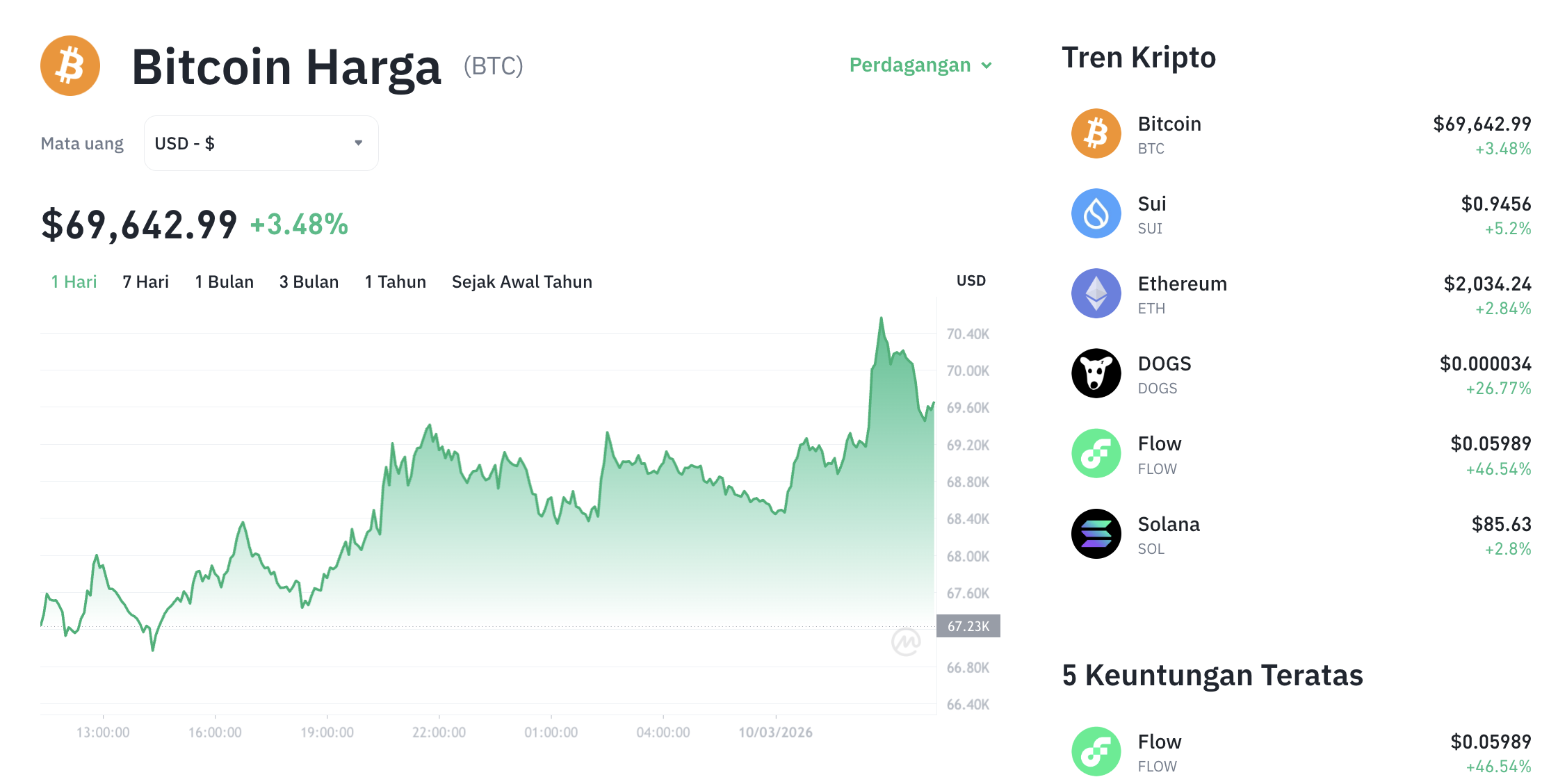Switch to the 7 Hari chart view
This screenshot has width=1542, height=784.
(145, 281)
